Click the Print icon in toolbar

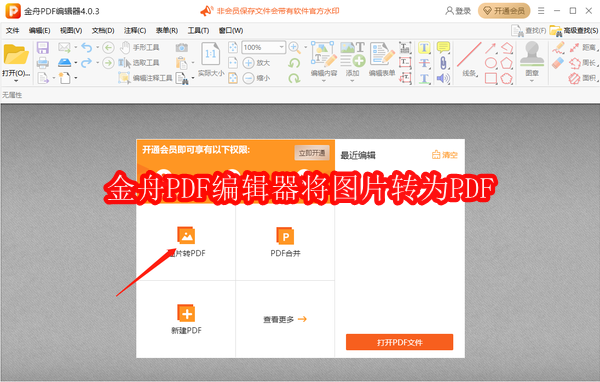[42, 63]
